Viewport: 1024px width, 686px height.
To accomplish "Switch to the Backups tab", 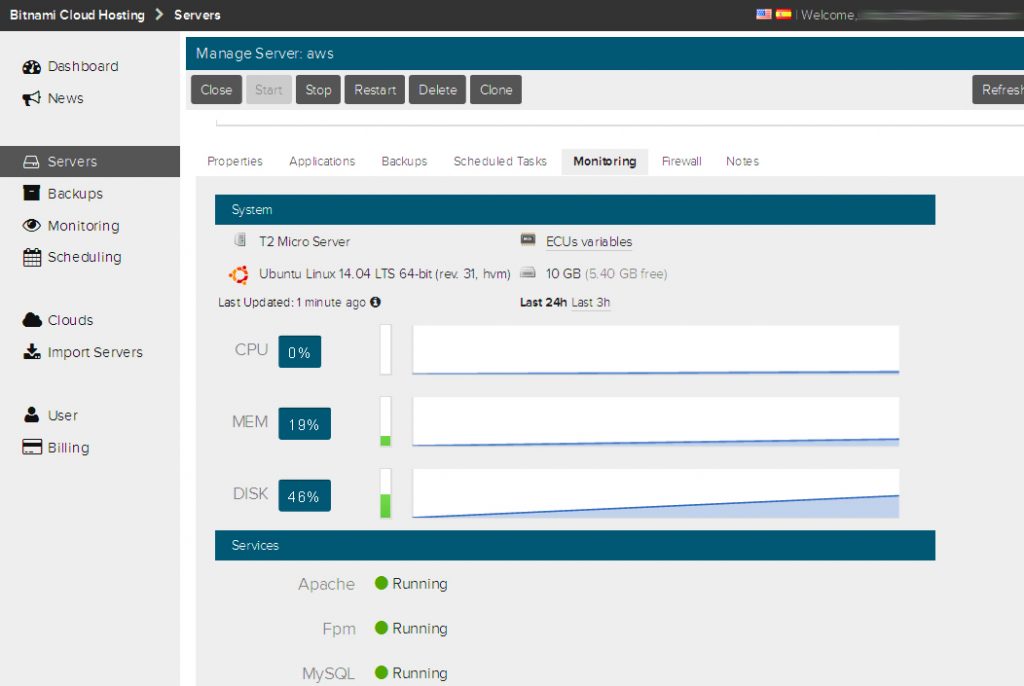I will pos(404,161).
